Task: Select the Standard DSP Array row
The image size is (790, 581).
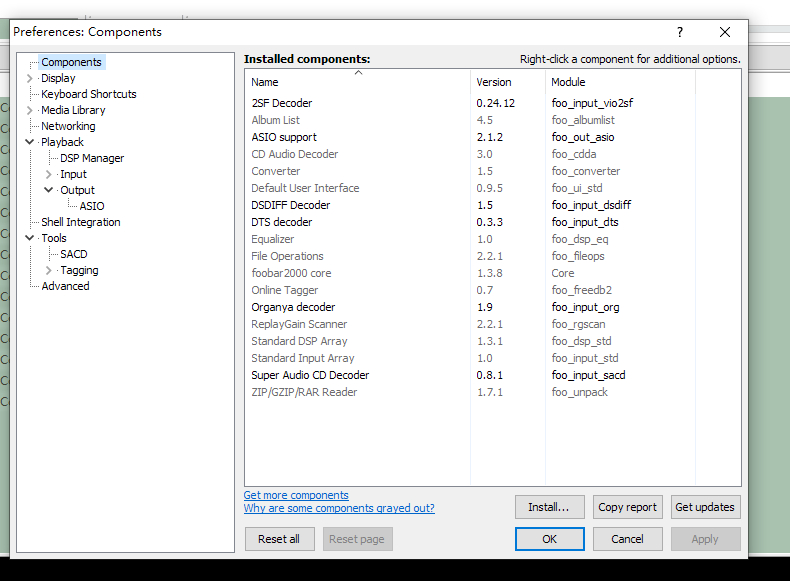Action: click(x=493, y=341)
